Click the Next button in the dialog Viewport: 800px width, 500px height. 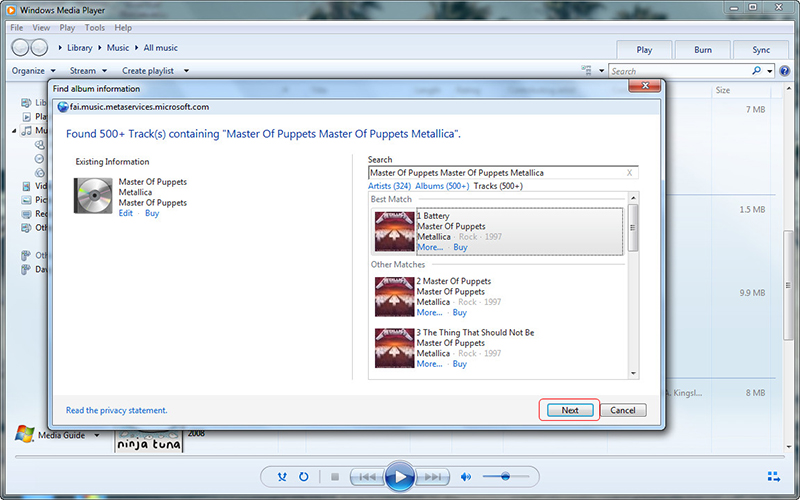570,410
